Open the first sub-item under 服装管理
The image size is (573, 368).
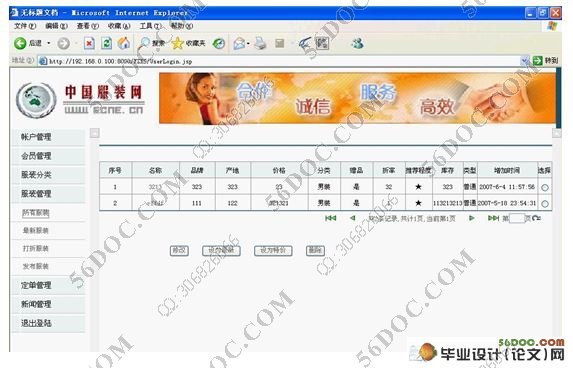coord(35,213)
